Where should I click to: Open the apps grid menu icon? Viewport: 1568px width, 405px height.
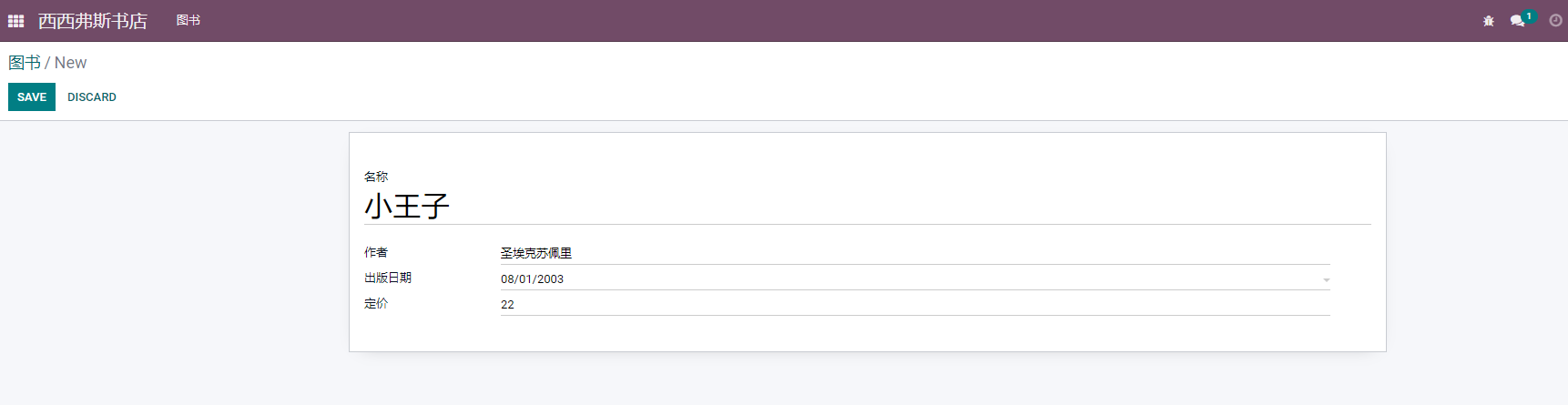click(15, 21)
